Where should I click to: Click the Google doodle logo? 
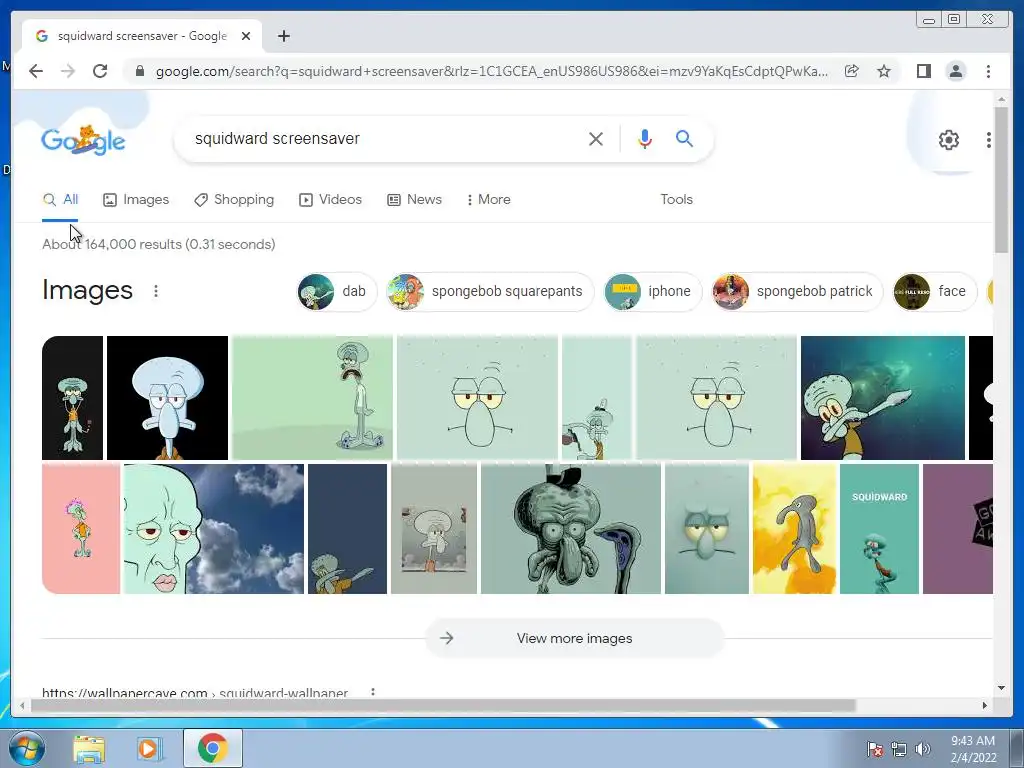[x=83, y=139]
